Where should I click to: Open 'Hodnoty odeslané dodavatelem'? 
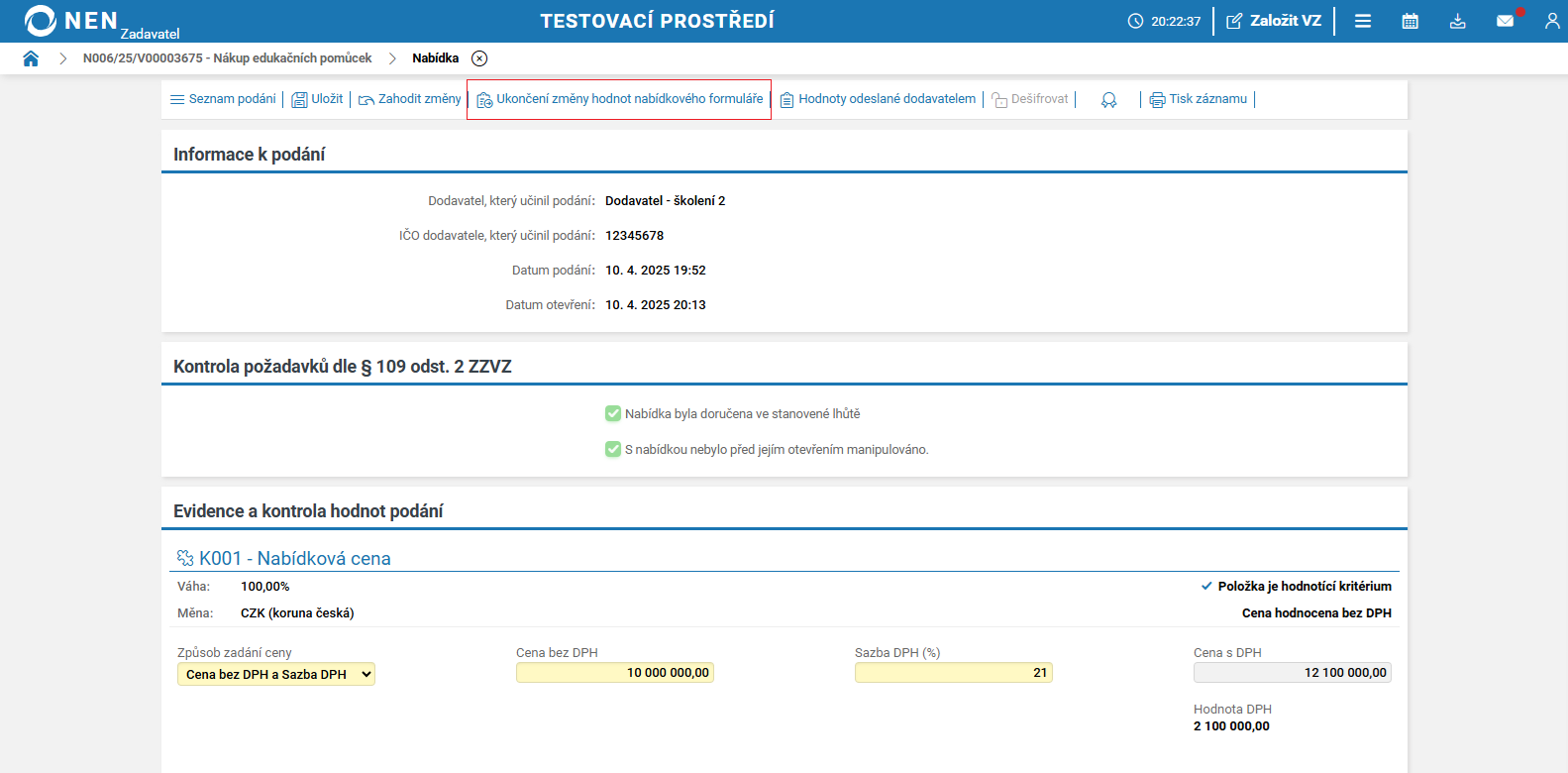878,99
